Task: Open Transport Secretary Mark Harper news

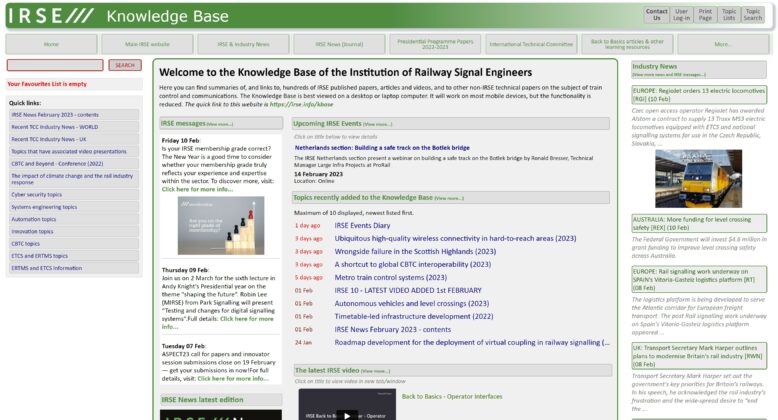Action: [699, 356]
